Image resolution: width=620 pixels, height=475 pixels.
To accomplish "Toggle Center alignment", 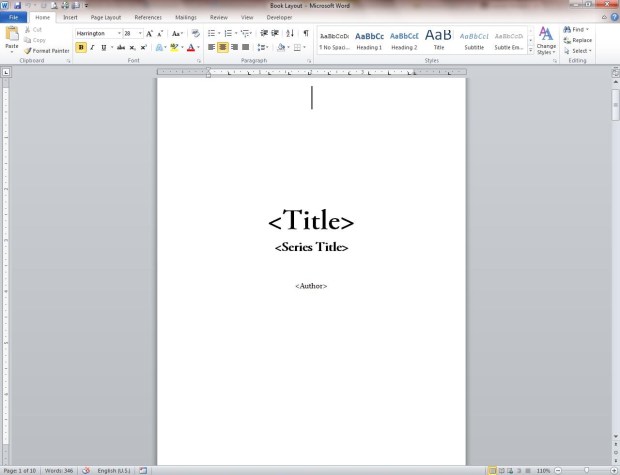I will (223, 47).
